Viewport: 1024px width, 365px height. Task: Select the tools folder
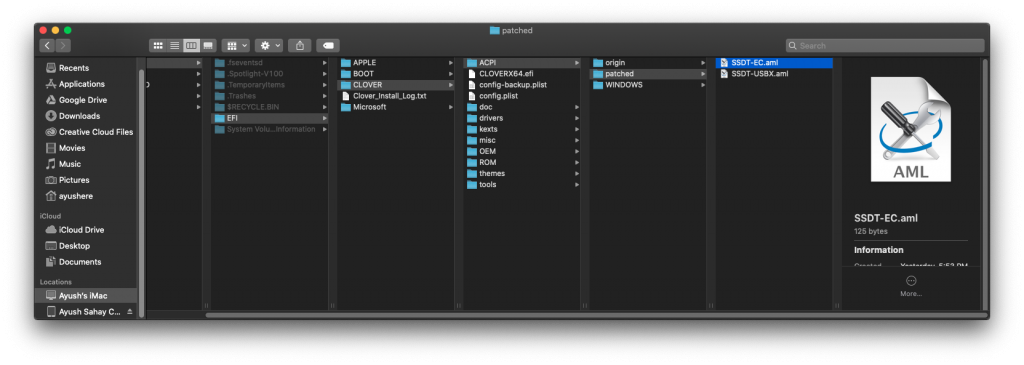point(522,185)
